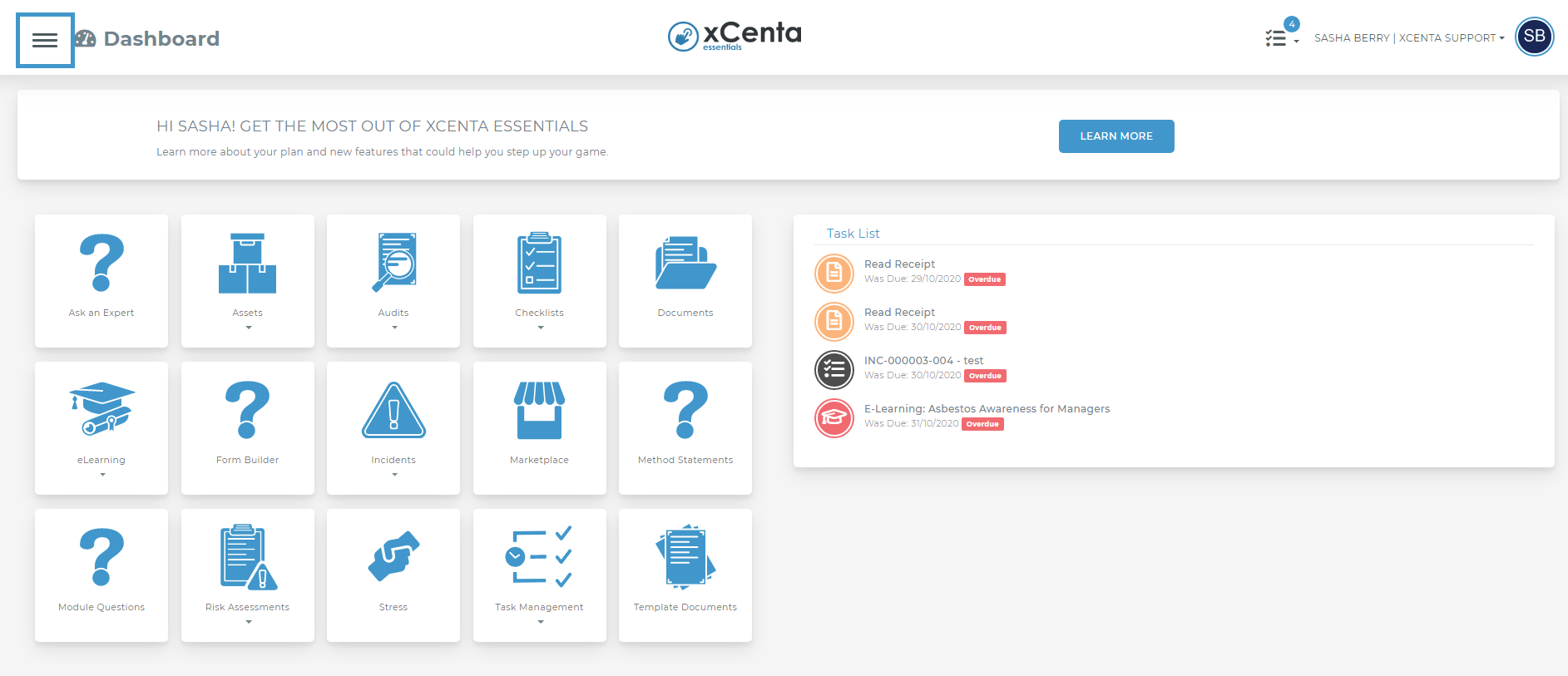
Task: Expand the eLearning tile dropdown arrow
Action: 102,475
